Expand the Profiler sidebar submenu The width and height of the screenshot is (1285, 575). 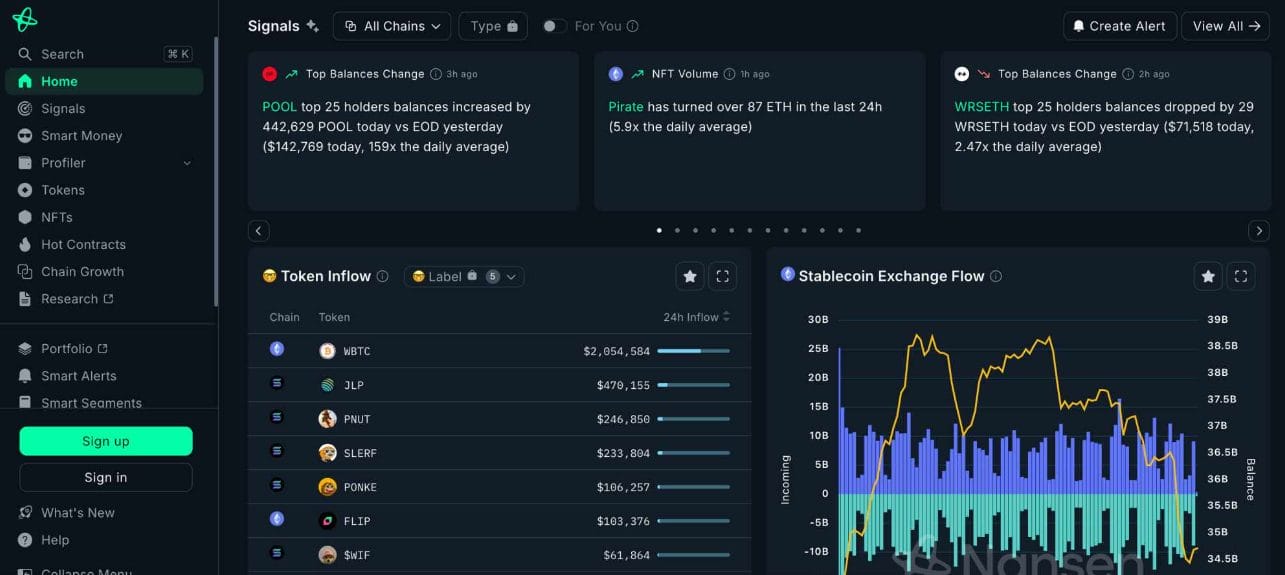(187, 163)
